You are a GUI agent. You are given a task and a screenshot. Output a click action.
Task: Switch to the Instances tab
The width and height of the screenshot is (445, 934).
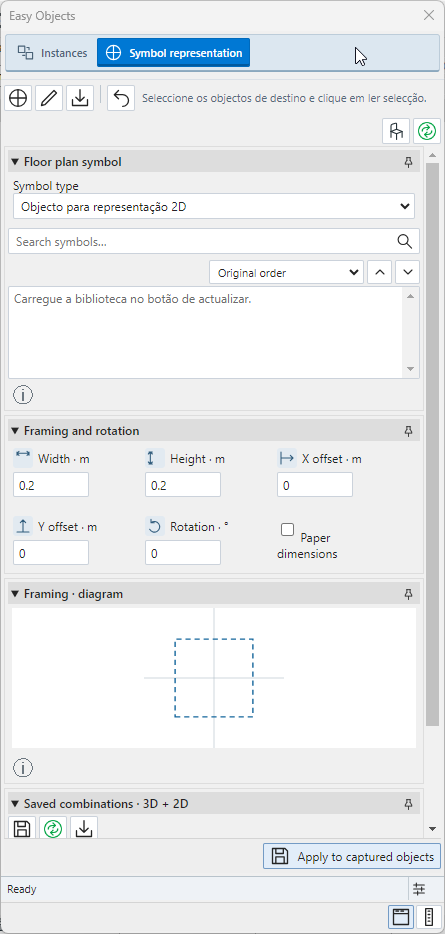pyautogui.click(x=52, y=53)
